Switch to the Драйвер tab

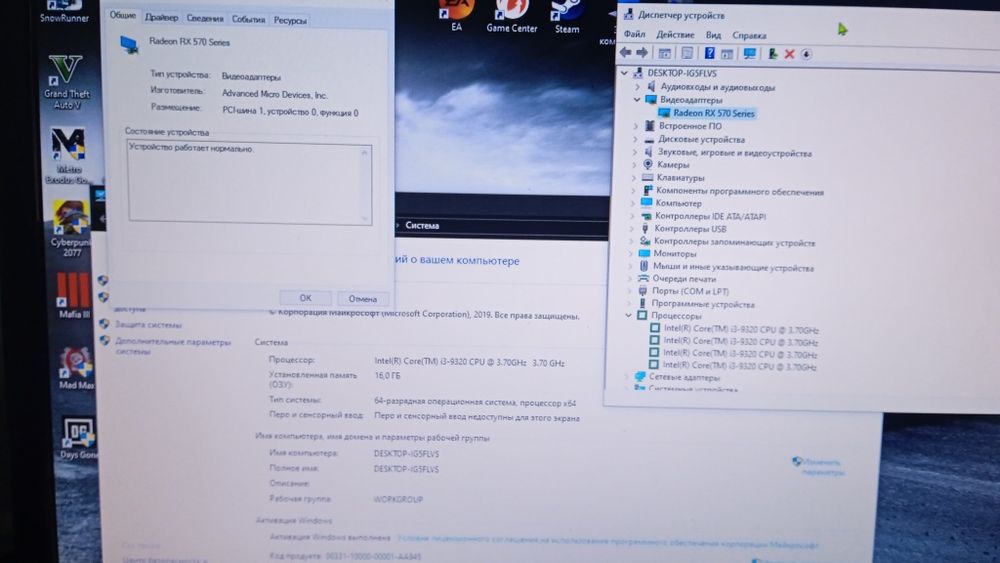tap(161, 17)
